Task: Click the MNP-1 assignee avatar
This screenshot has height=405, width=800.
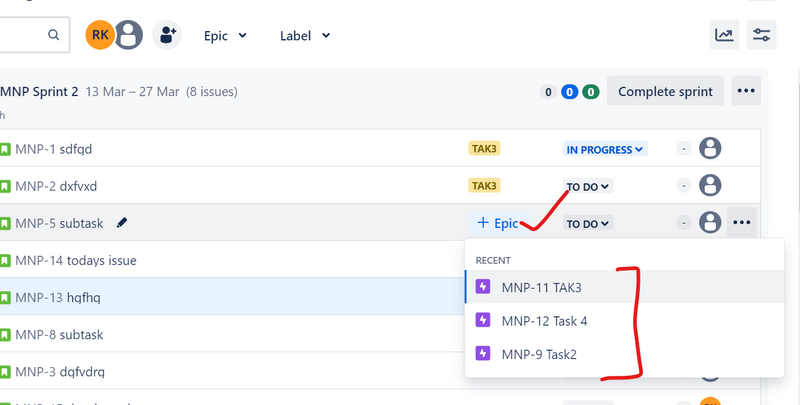Action: pos(710,149)
